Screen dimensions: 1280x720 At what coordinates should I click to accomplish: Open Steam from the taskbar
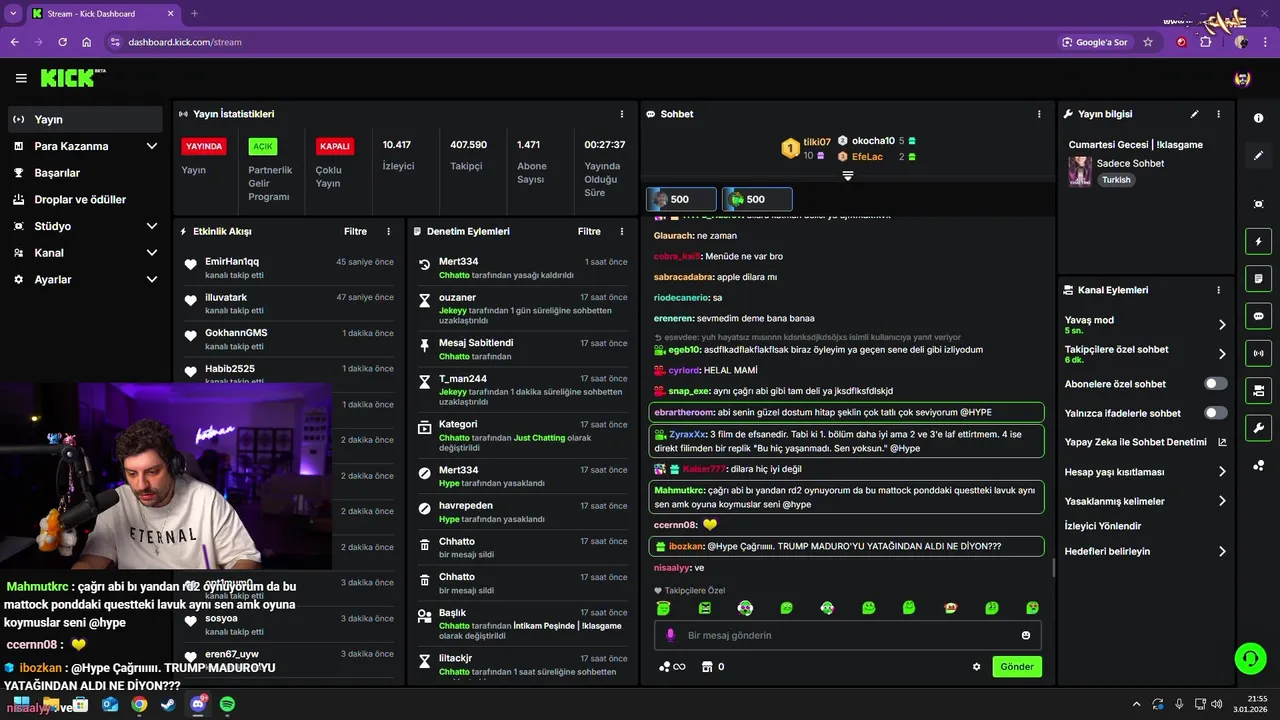coord(168,705)
